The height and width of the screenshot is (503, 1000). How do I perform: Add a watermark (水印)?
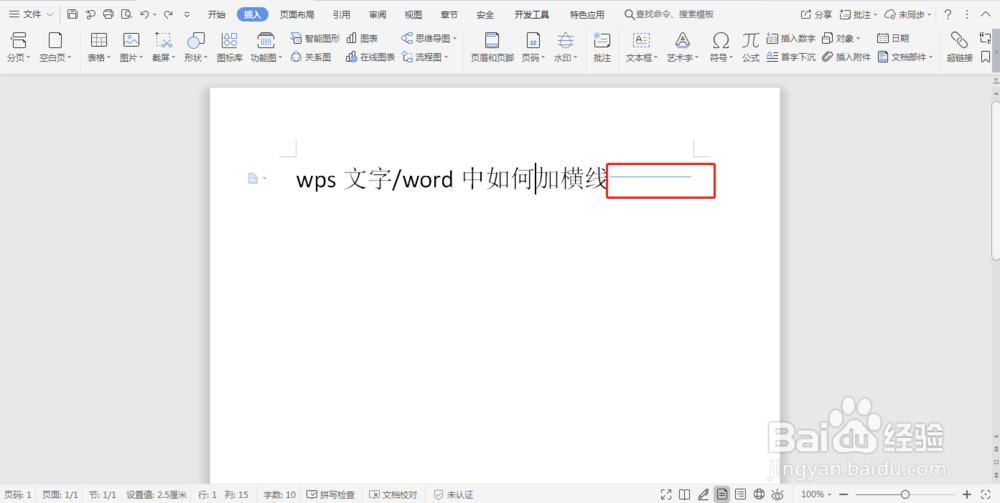click(565, 48)
